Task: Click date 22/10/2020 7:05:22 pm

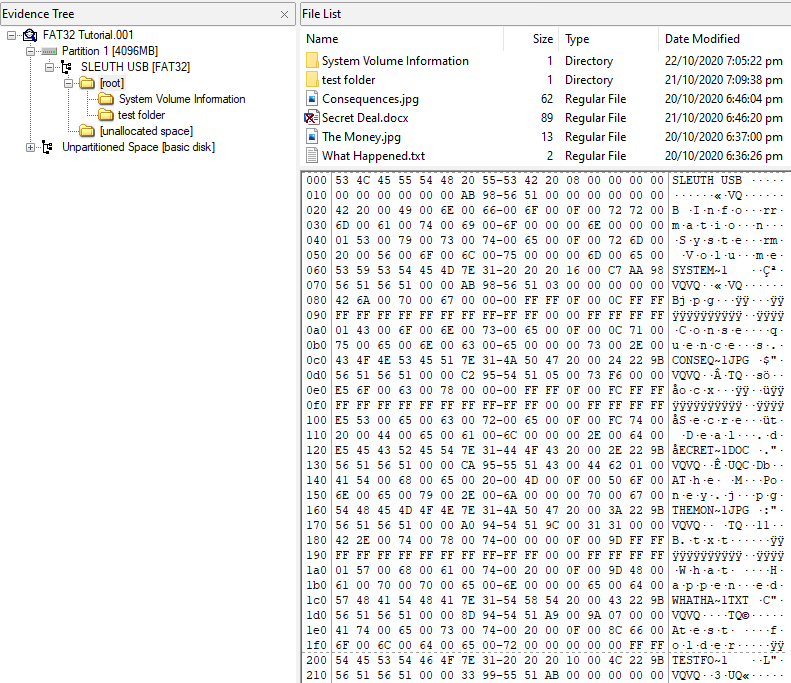Action: coord(723,61)
